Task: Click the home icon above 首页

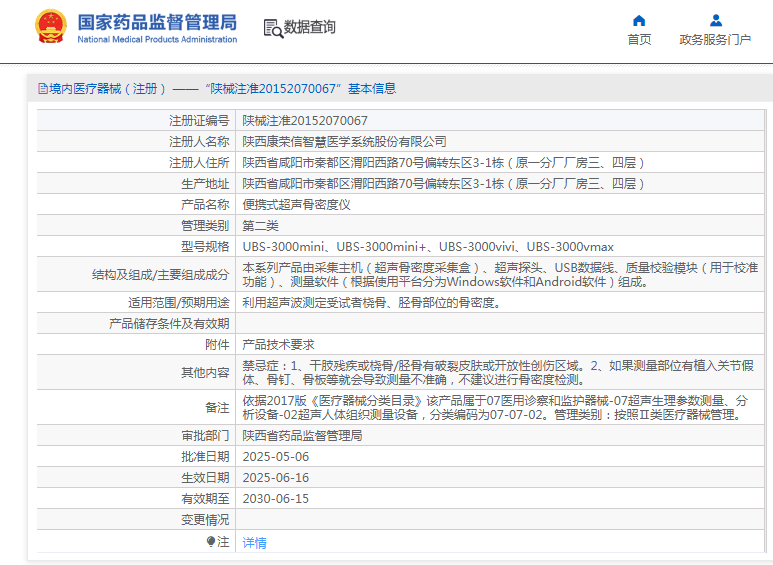Action: click(x=639, y=20)
